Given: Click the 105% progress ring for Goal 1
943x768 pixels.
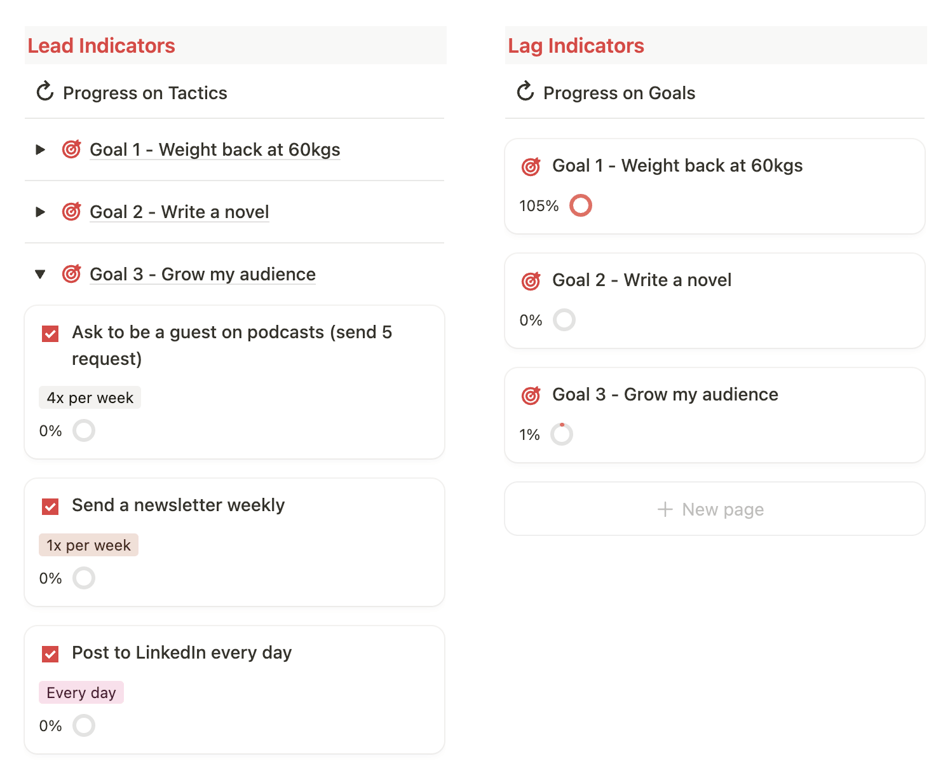Looking at the screenshot, I should [x=581, y=205].
